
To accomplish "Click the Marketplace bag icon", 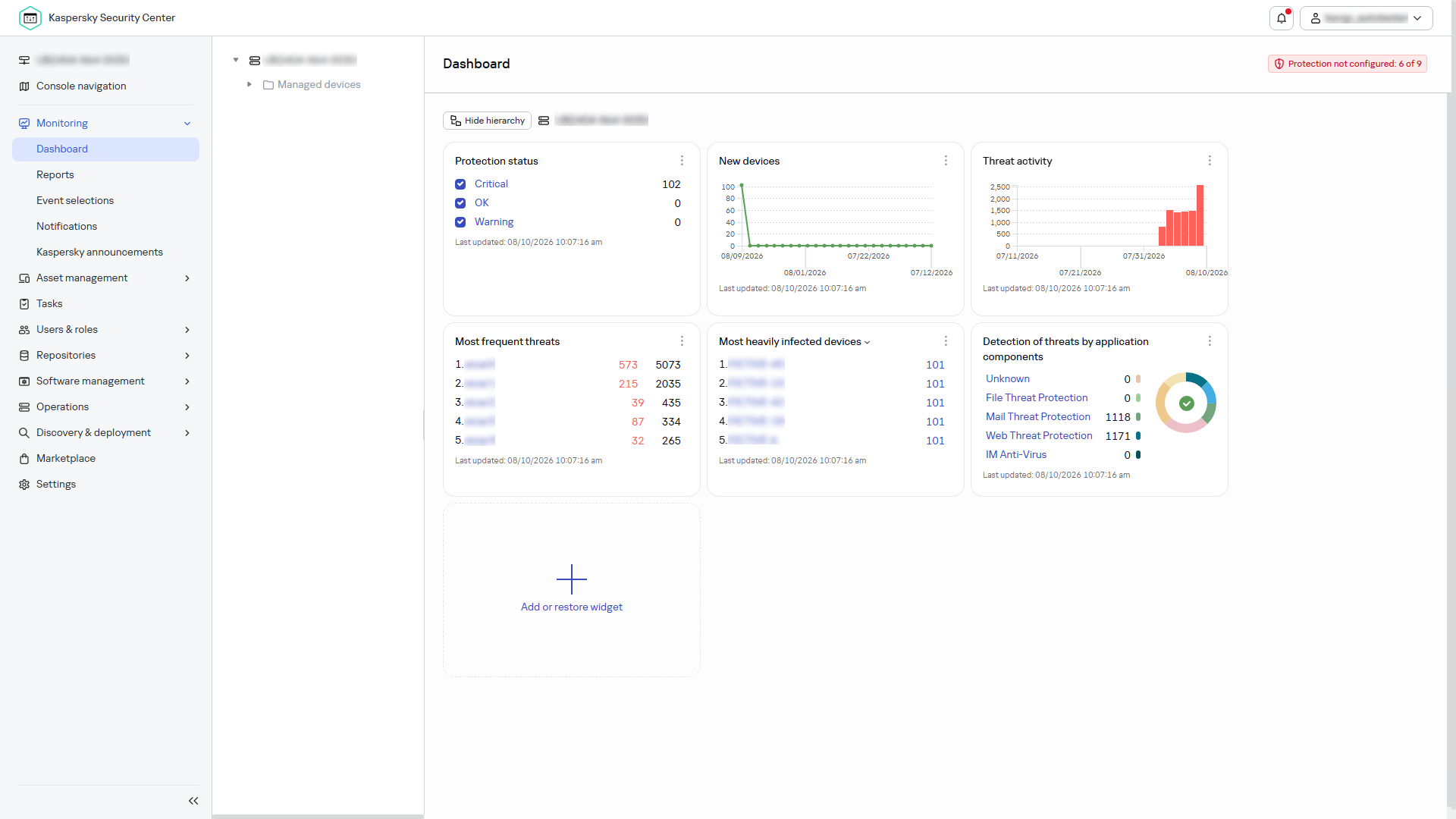I will (x=24, y=459).
